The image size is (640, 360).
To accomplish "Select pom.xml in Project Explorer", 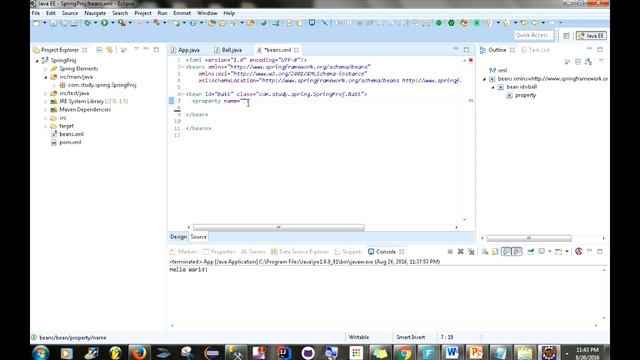I will pos(66,142).
